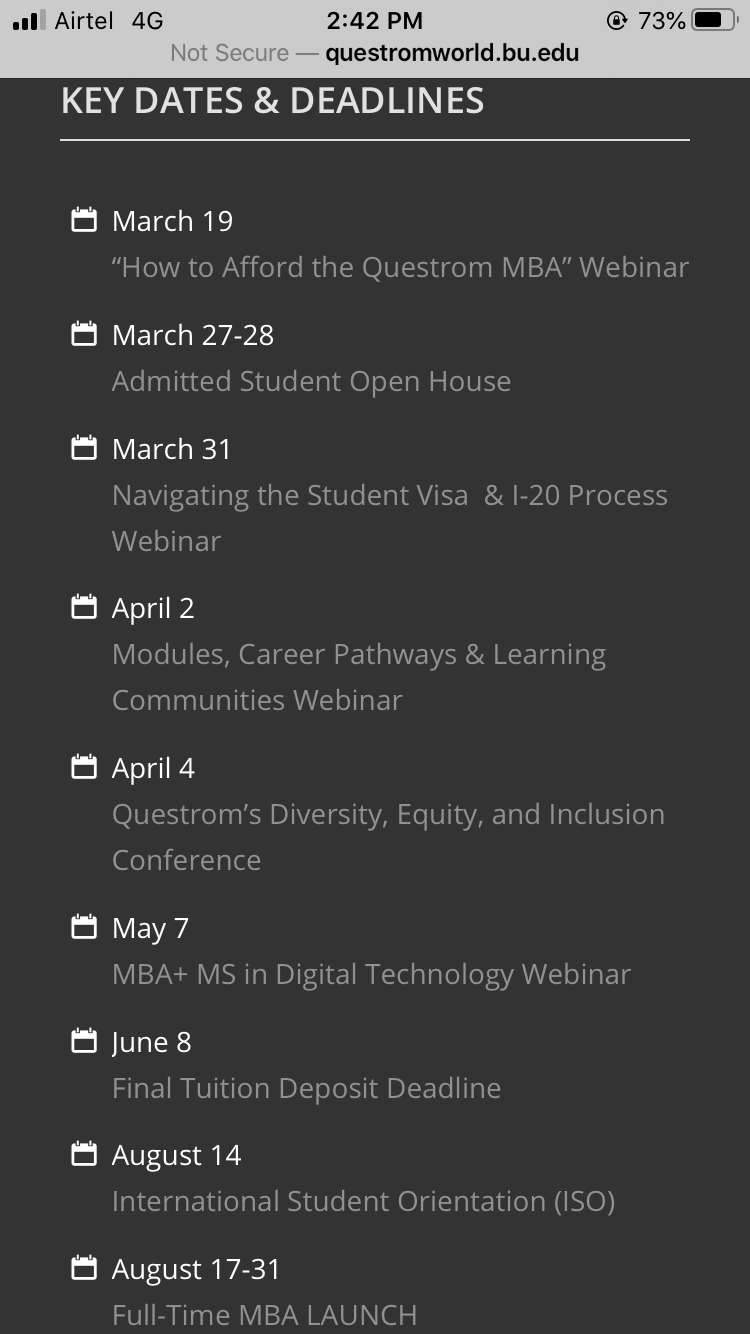Tap the battery icon in status bar
The image size is (750, 1334).
713,20
